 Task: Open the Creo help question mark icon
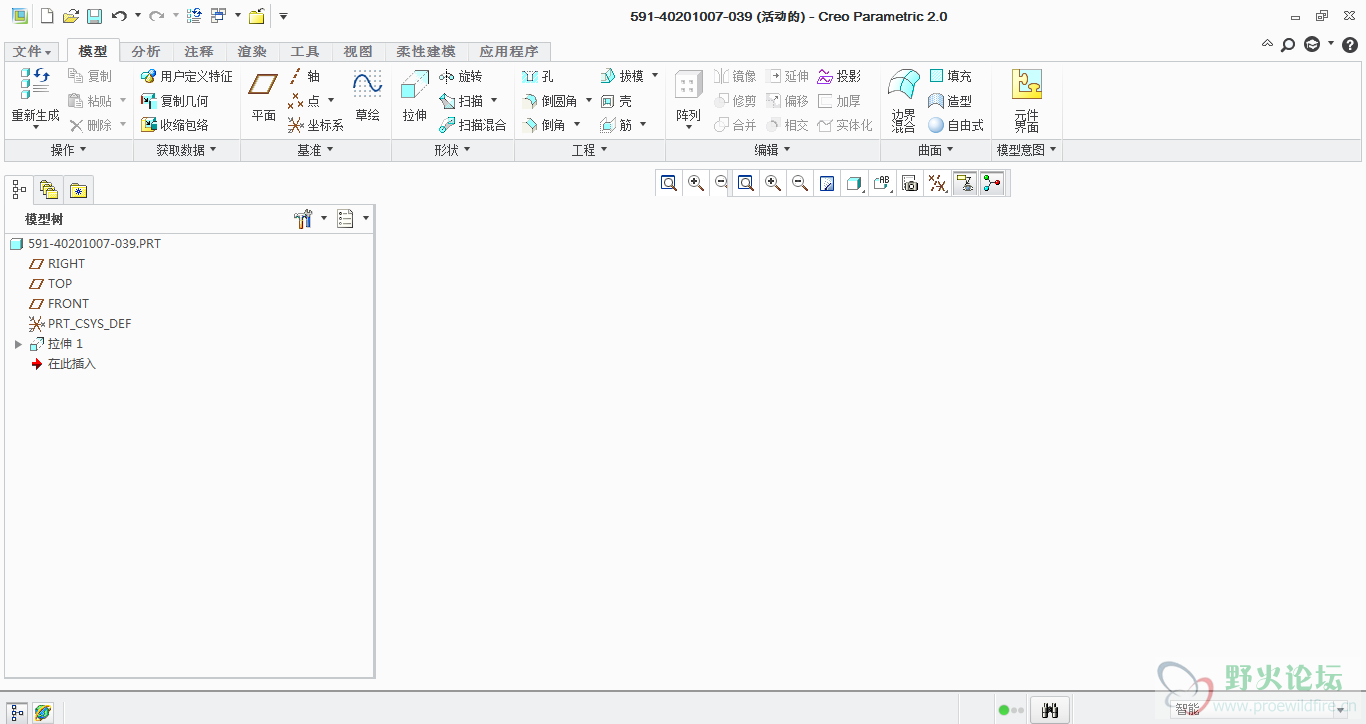pos(1349,45)
